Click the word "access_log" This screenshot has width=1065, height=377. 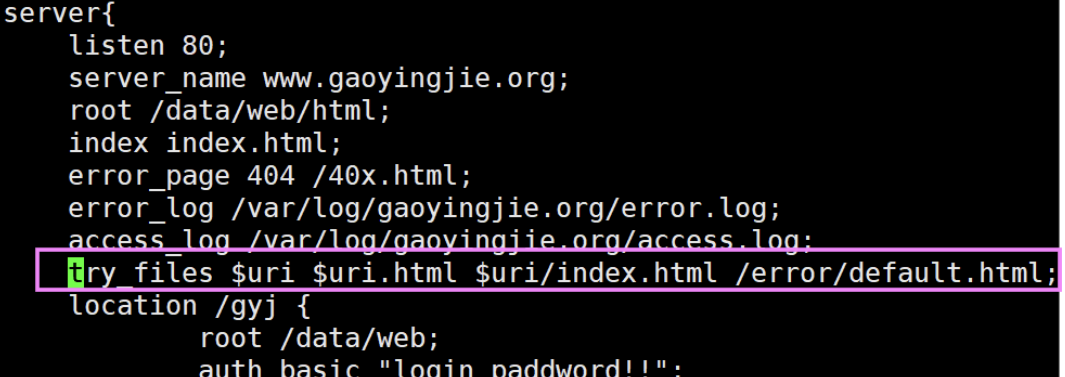(x=149, y=241)
